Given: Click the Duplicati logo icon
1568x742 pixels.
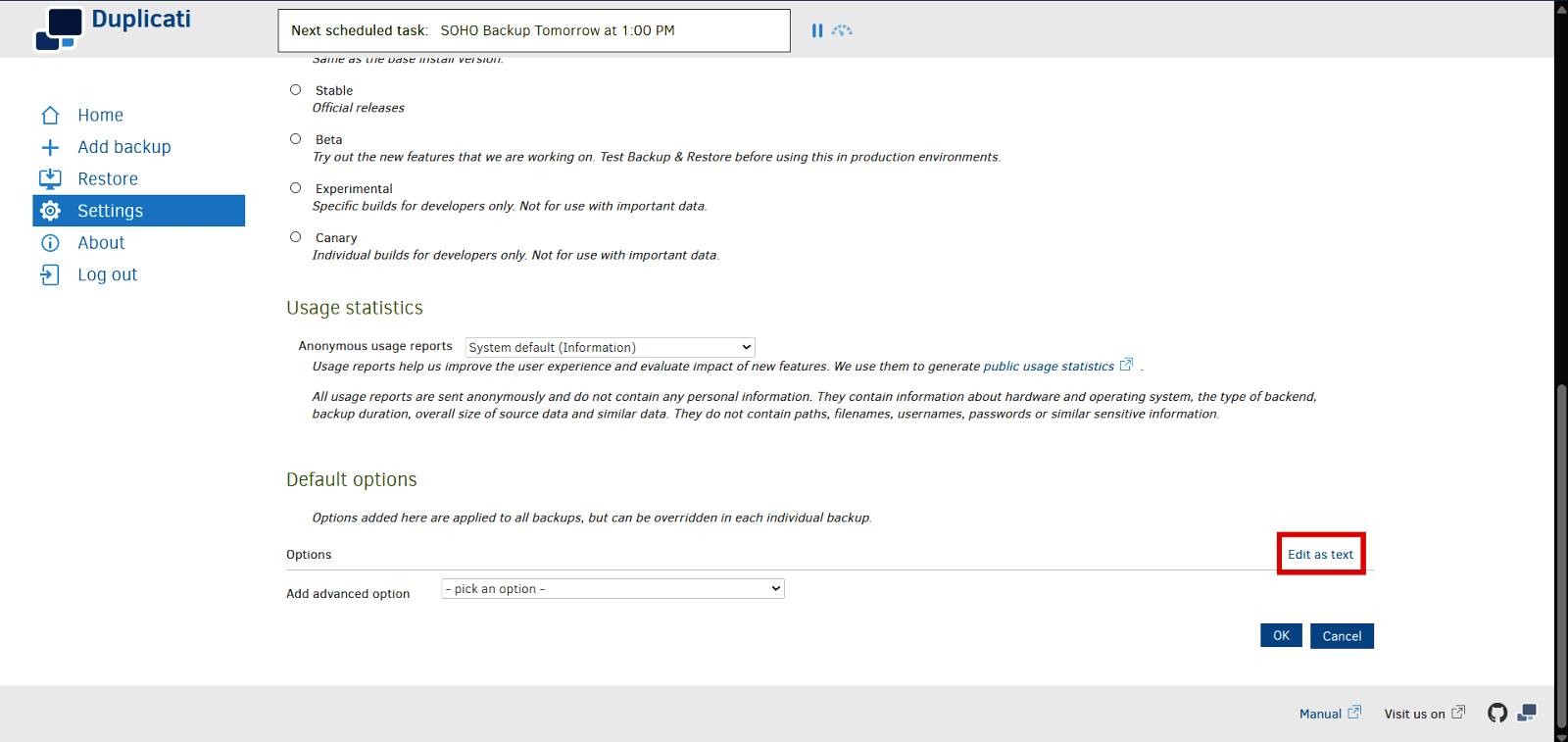Looking at the screenshot, I should [59, 28].
